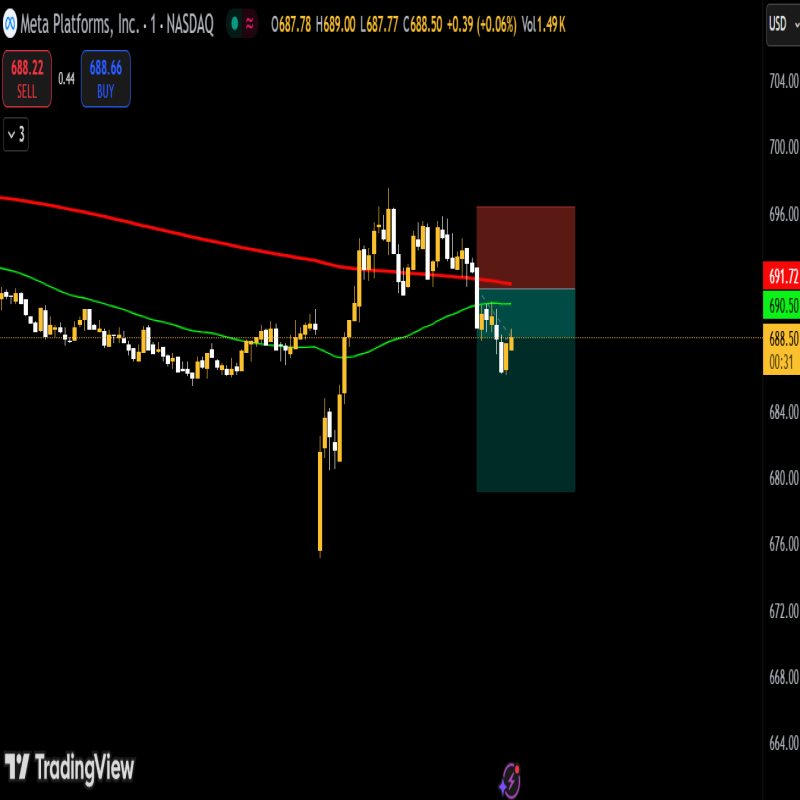Screen dimensions: 800x800
Task: Click the 672.00 price scale label
Action: [784, 610]
